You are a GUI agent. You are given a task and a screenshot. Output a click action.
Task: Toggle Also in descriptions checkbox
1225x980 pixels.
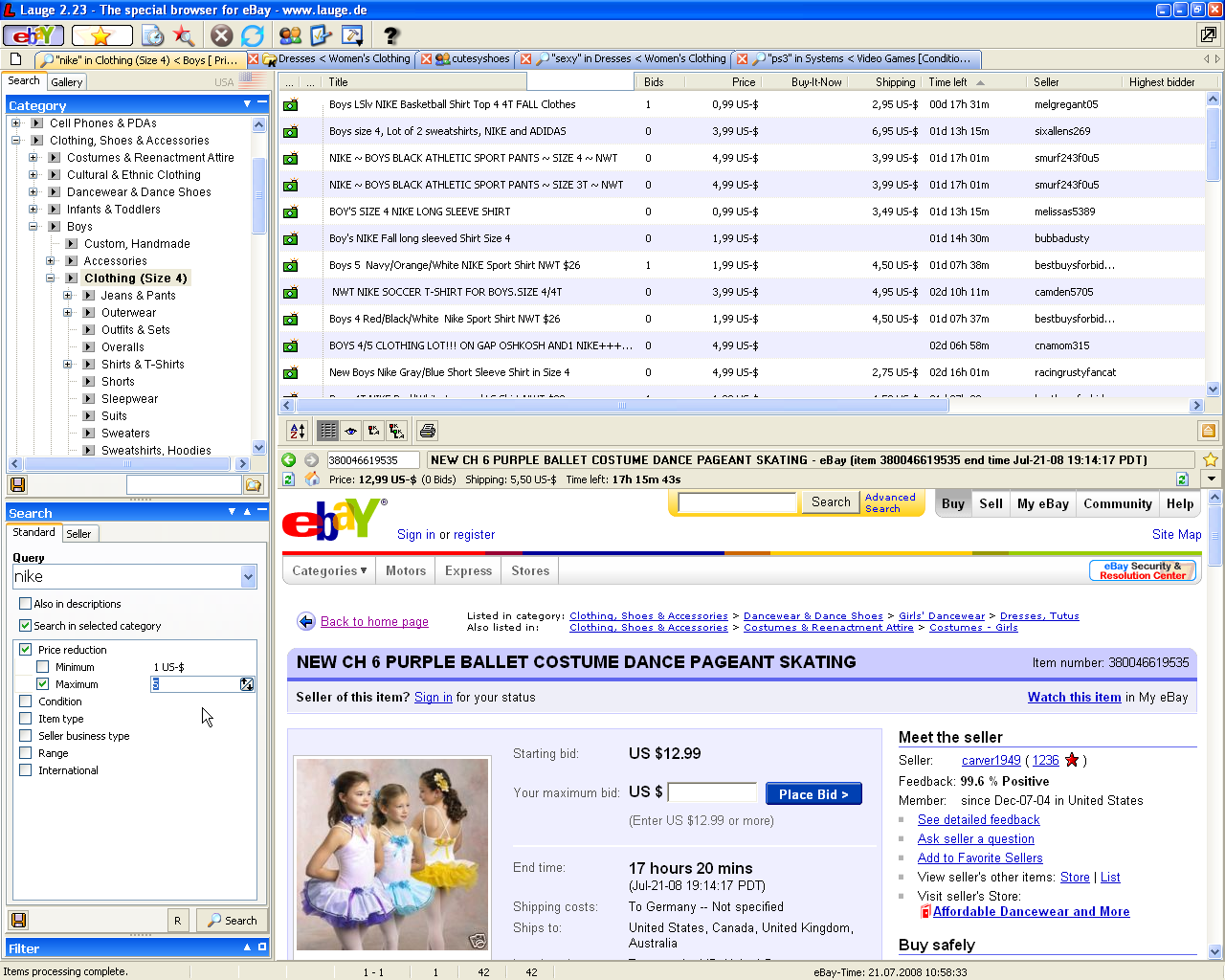tap(26, 604)
